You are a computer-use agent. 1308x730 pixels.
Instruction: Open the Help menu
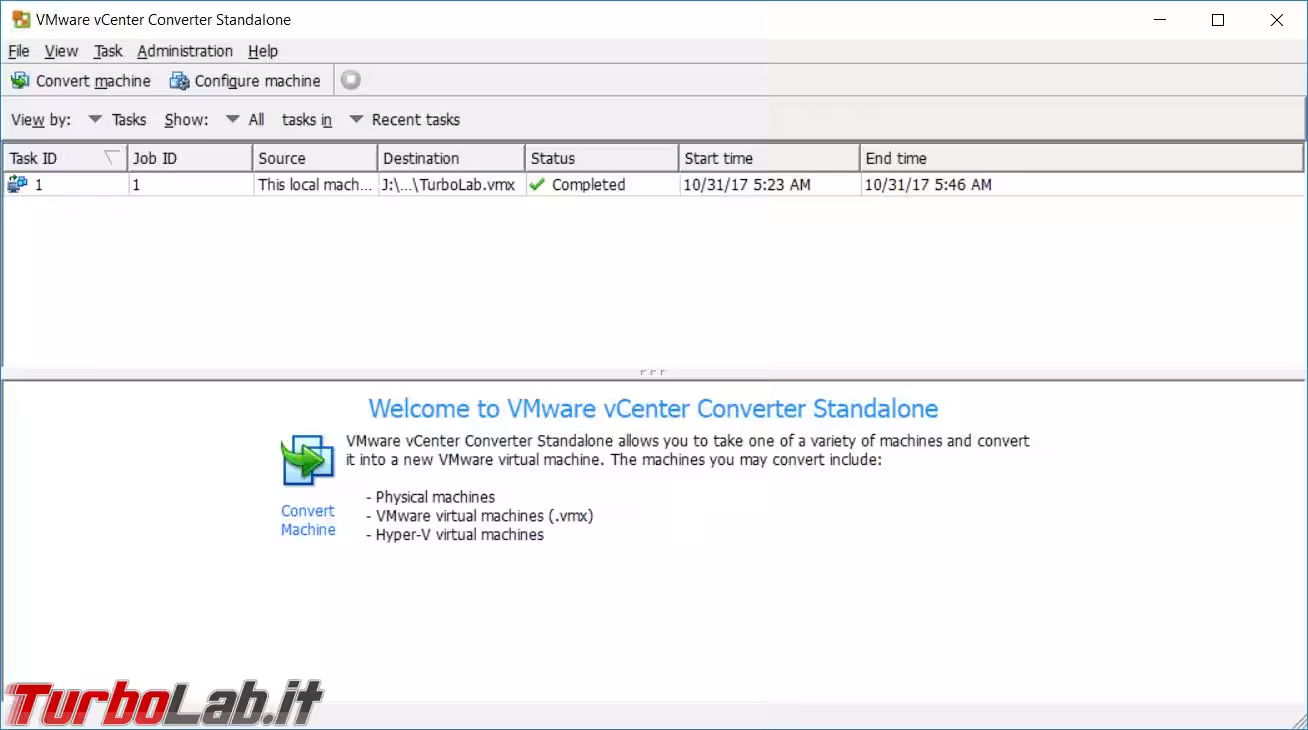tap(263, 51)
